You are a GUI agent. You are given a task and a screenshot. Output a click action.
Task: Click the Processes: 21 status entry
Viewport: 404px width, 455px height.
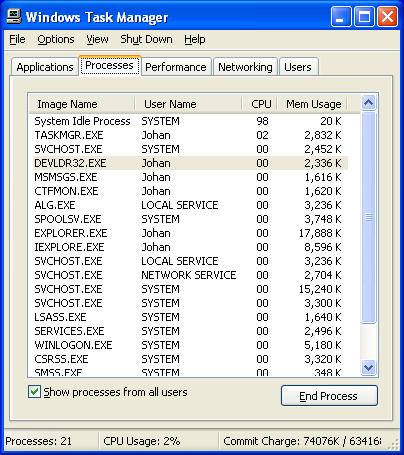38,441
